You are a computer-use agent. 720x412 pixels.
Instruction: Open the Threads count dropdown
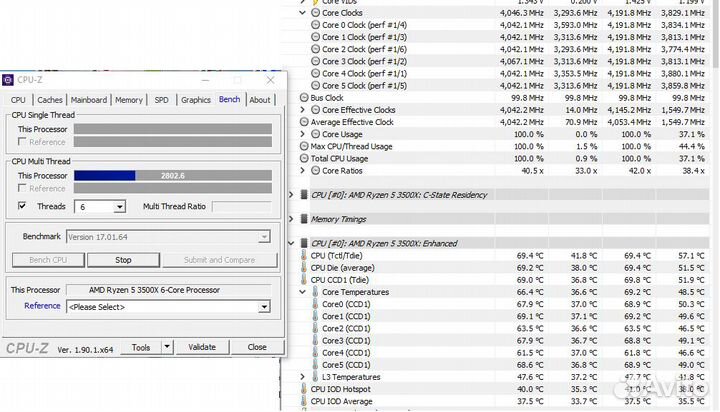[x=119, y=207]
